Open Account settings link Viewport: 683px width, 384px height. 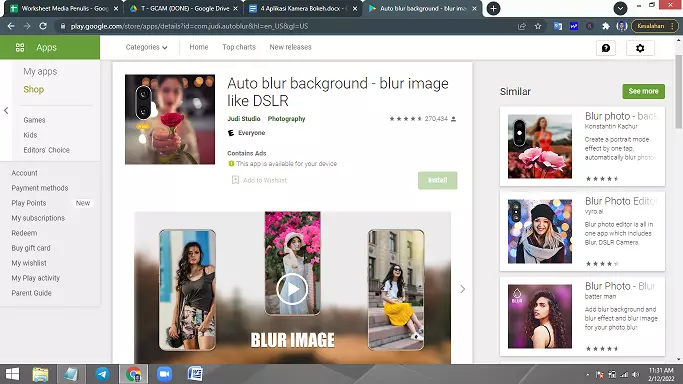click(24, 173)
